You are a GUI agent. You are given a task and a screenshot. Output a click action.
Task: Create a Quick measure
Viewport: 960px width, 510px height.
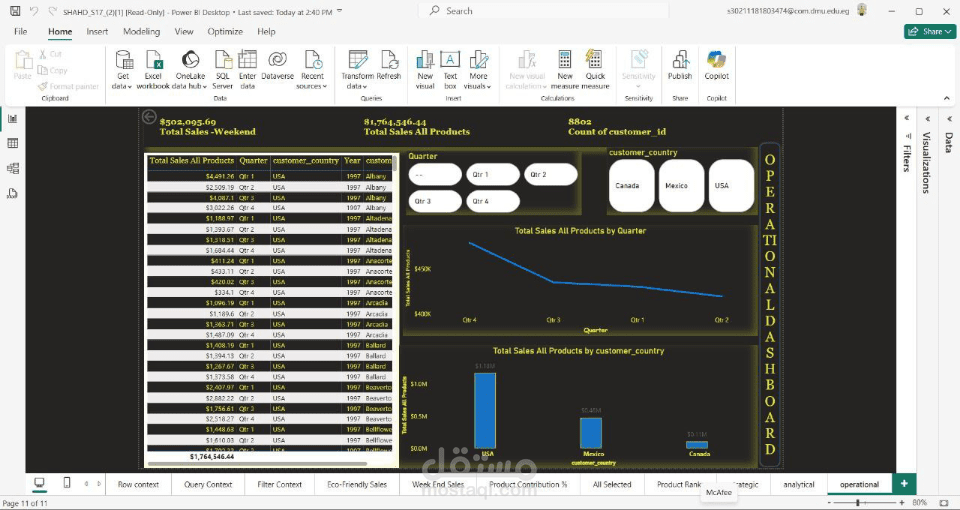pyautogui.click(x=595, y=70)
